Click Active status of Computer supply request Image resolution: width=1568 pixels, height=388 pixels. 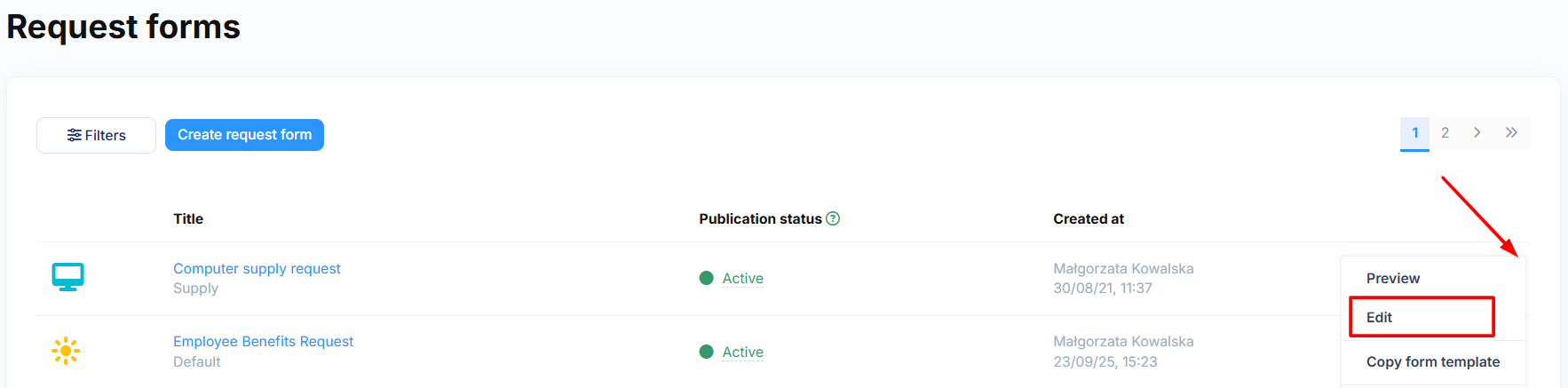(x=742, y=278)
